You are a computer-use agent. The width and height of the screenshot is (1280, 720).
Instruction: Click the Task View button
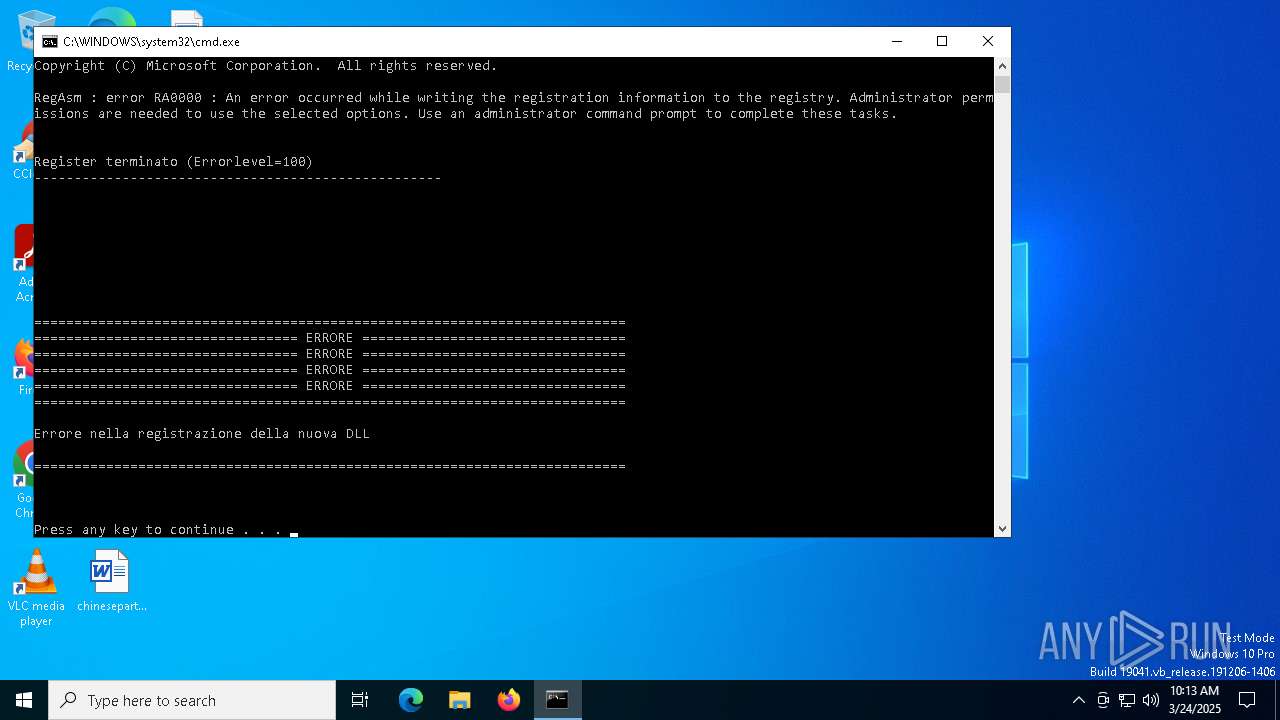[x=360, y=700]
